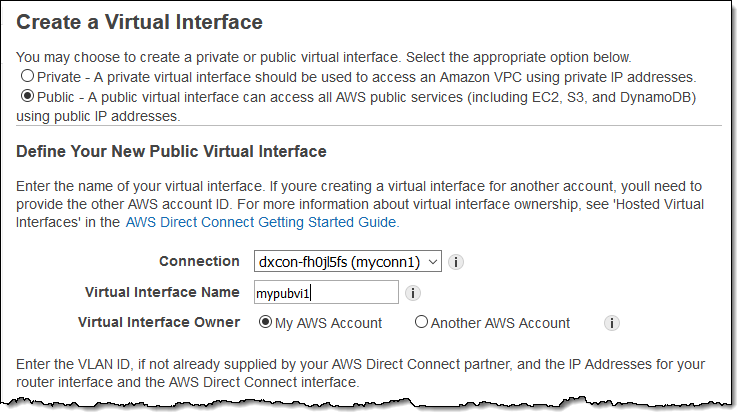Click the 'Virtual Interface Name' field label
Viewport: 742px width, 417px height.
click(x=163, y=292)
